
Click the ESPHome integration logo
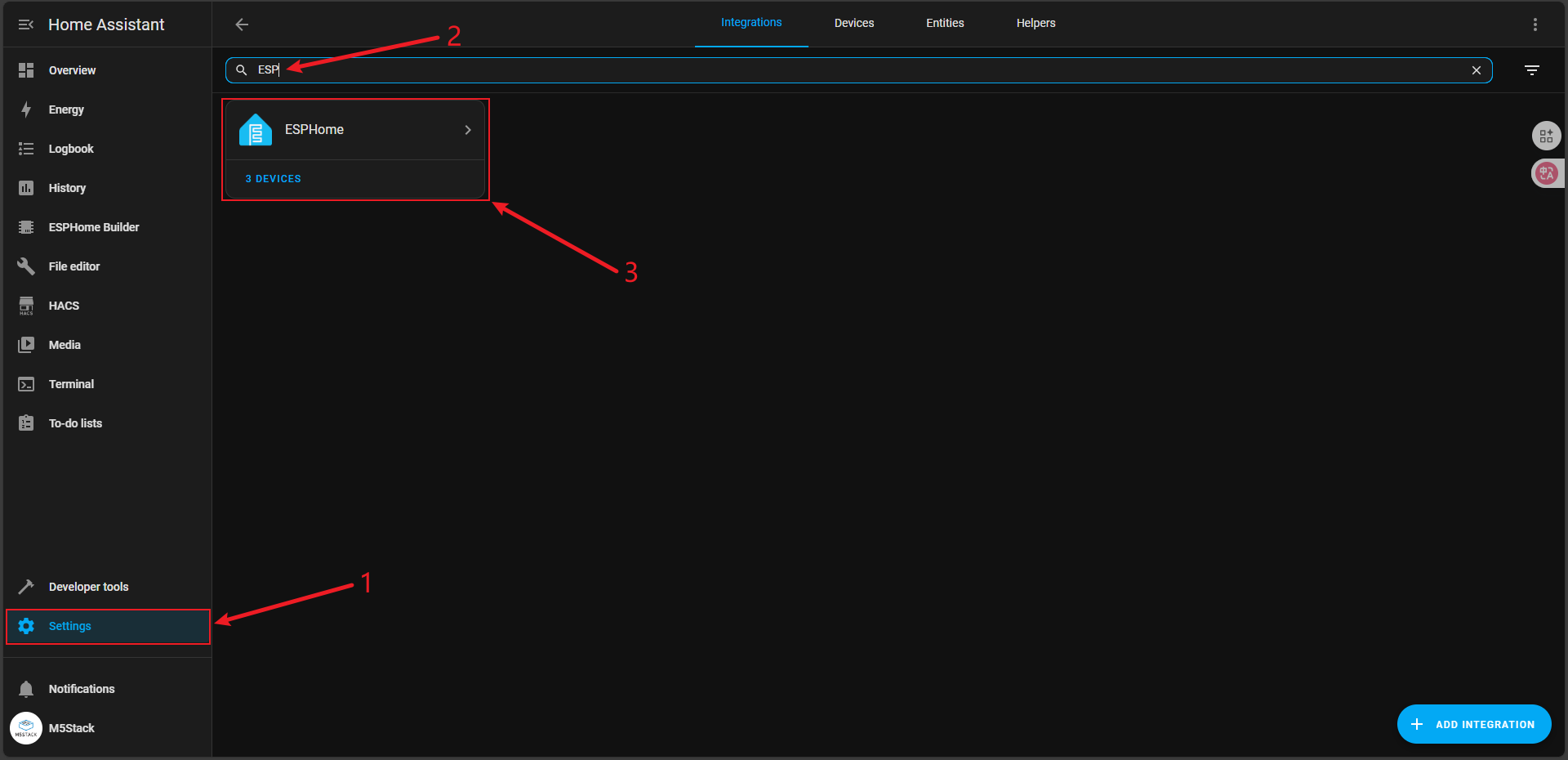pyautogui.click(x=256, y=130)
